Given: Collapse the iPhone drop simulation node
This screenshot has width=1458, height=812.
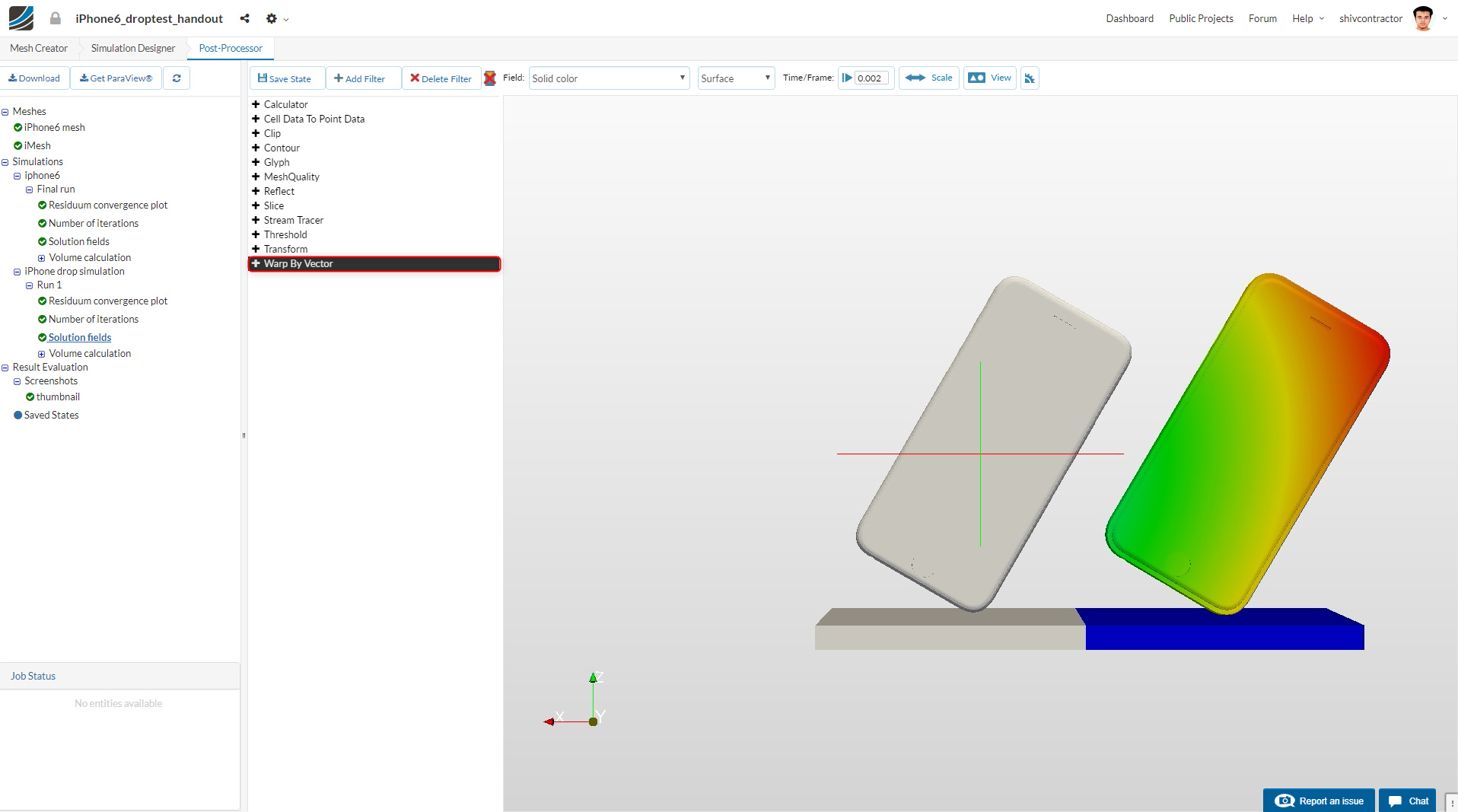Looking at the screenshot, I should coord(18,272).
